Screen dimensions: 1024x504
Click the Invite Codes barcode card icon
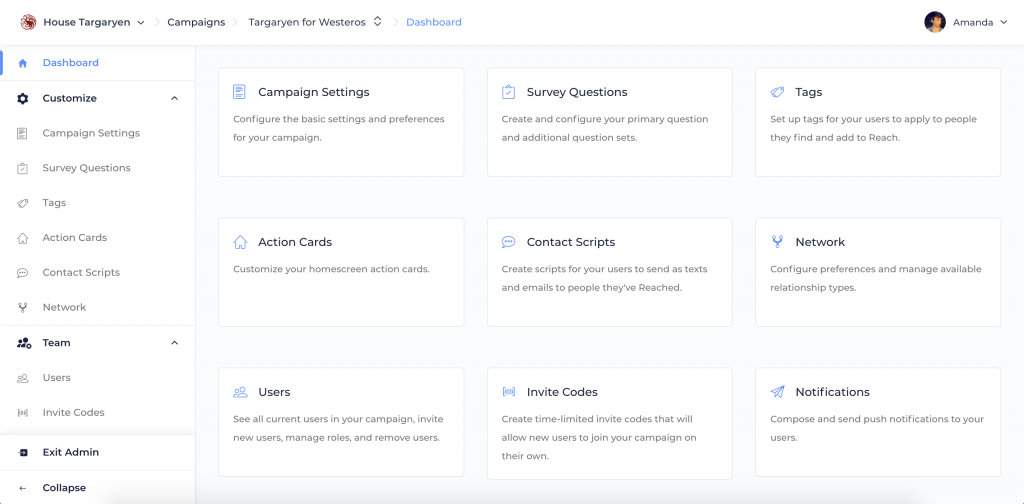(x=508, y=392)
